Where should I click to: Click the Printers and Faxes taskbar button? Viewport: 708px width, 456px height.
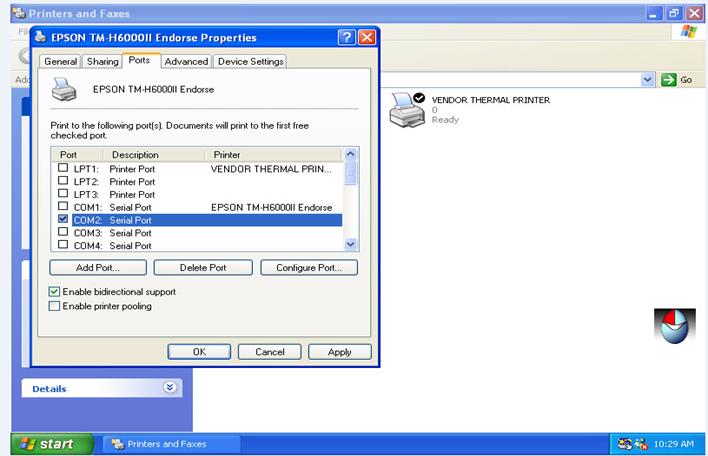pos(172,444)
